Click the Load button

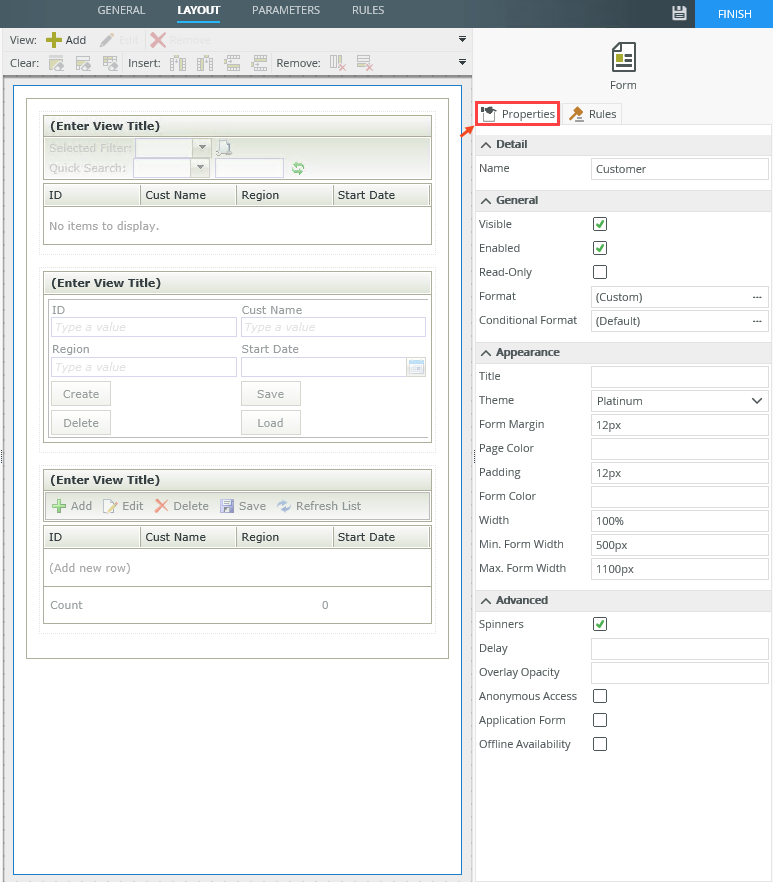pos(271,422)
